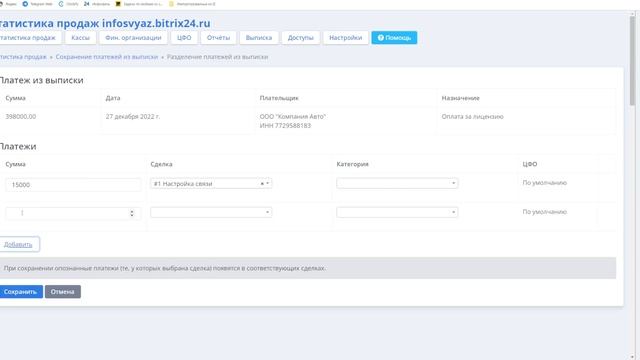Screen dimensions: 640x360
Task: Switch to the ЦФО tab
Action: (184, 38)
